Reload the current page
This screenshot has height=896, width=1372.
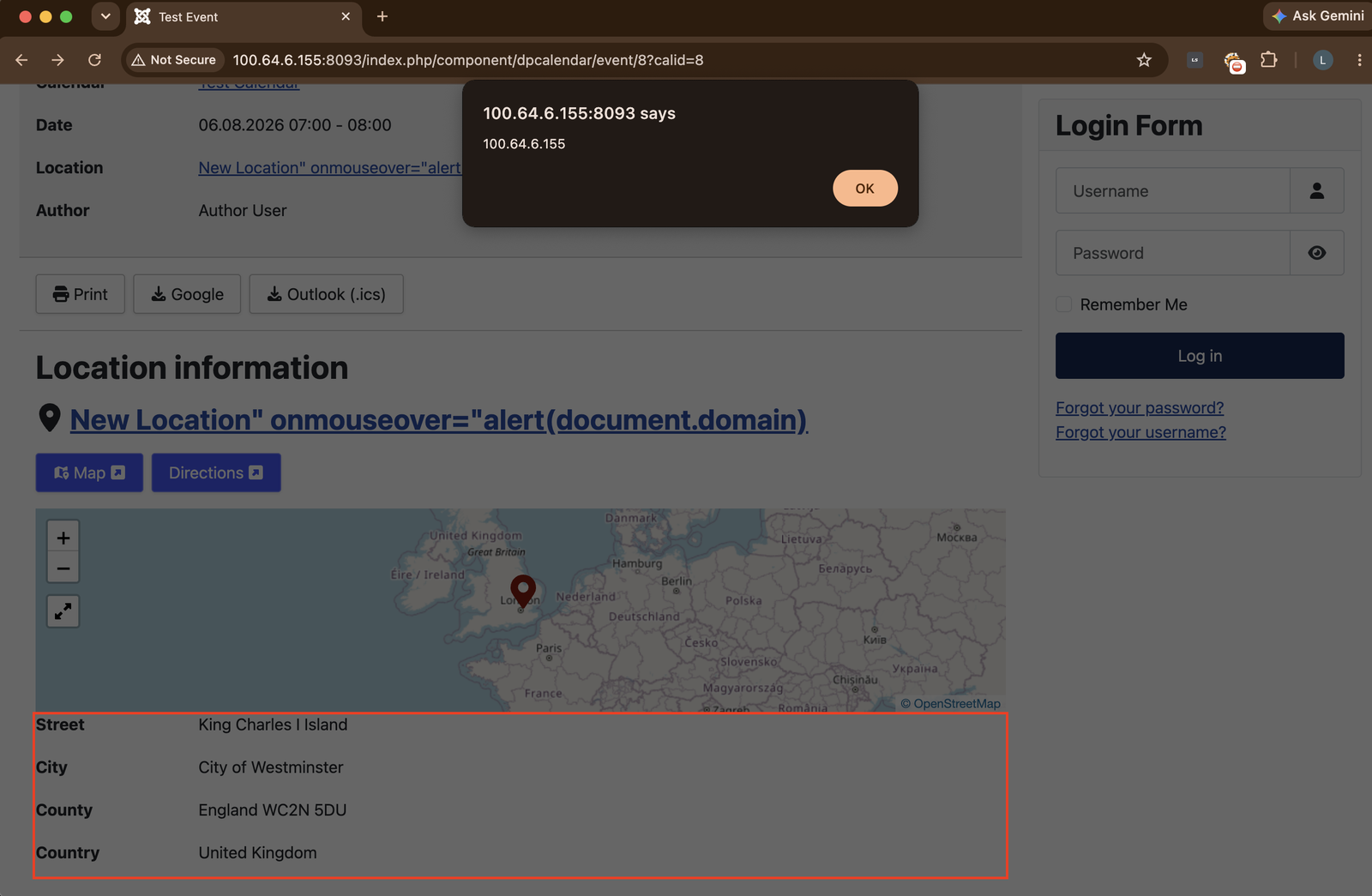click(x=94, y=60)
